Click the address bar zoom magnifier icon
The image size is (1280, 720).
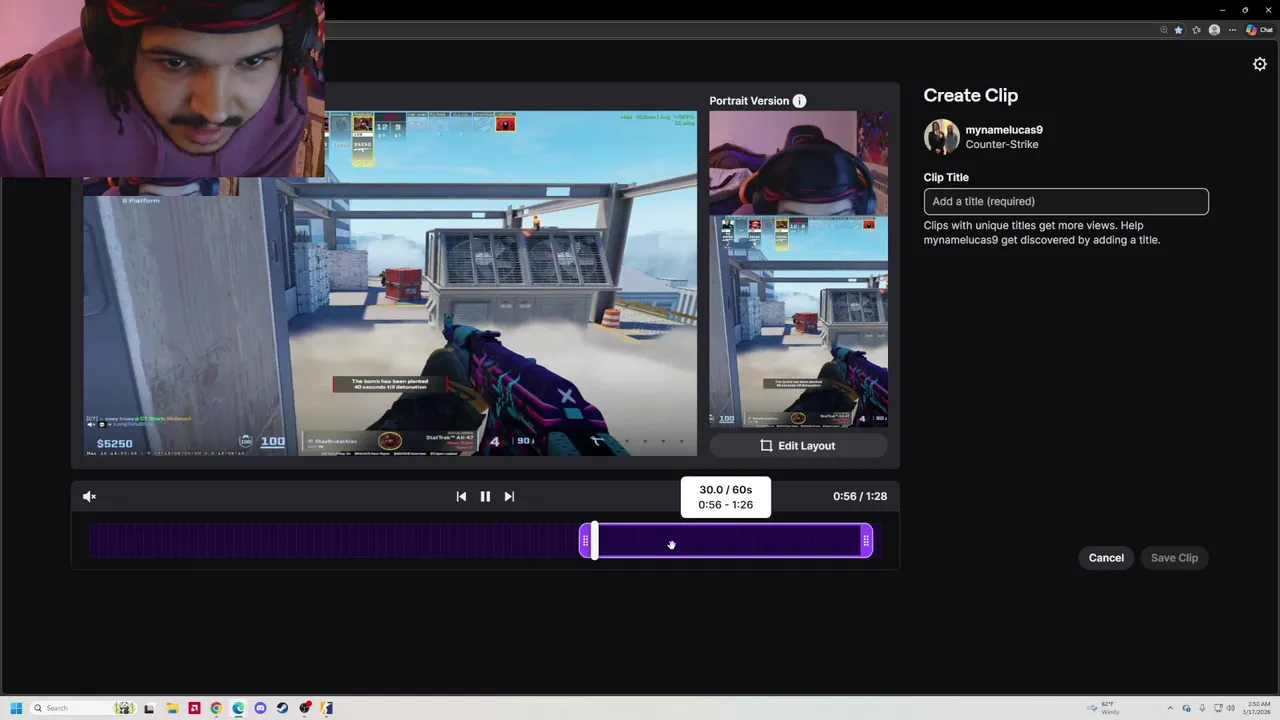point(1164,30)
